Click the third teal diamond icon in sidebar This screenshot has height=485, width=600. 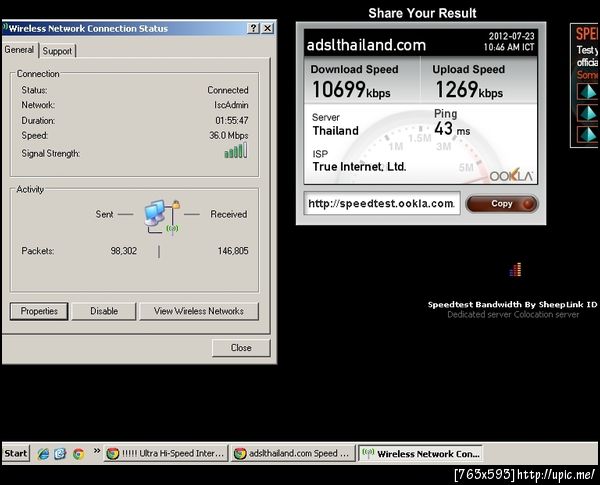[587, 134]
